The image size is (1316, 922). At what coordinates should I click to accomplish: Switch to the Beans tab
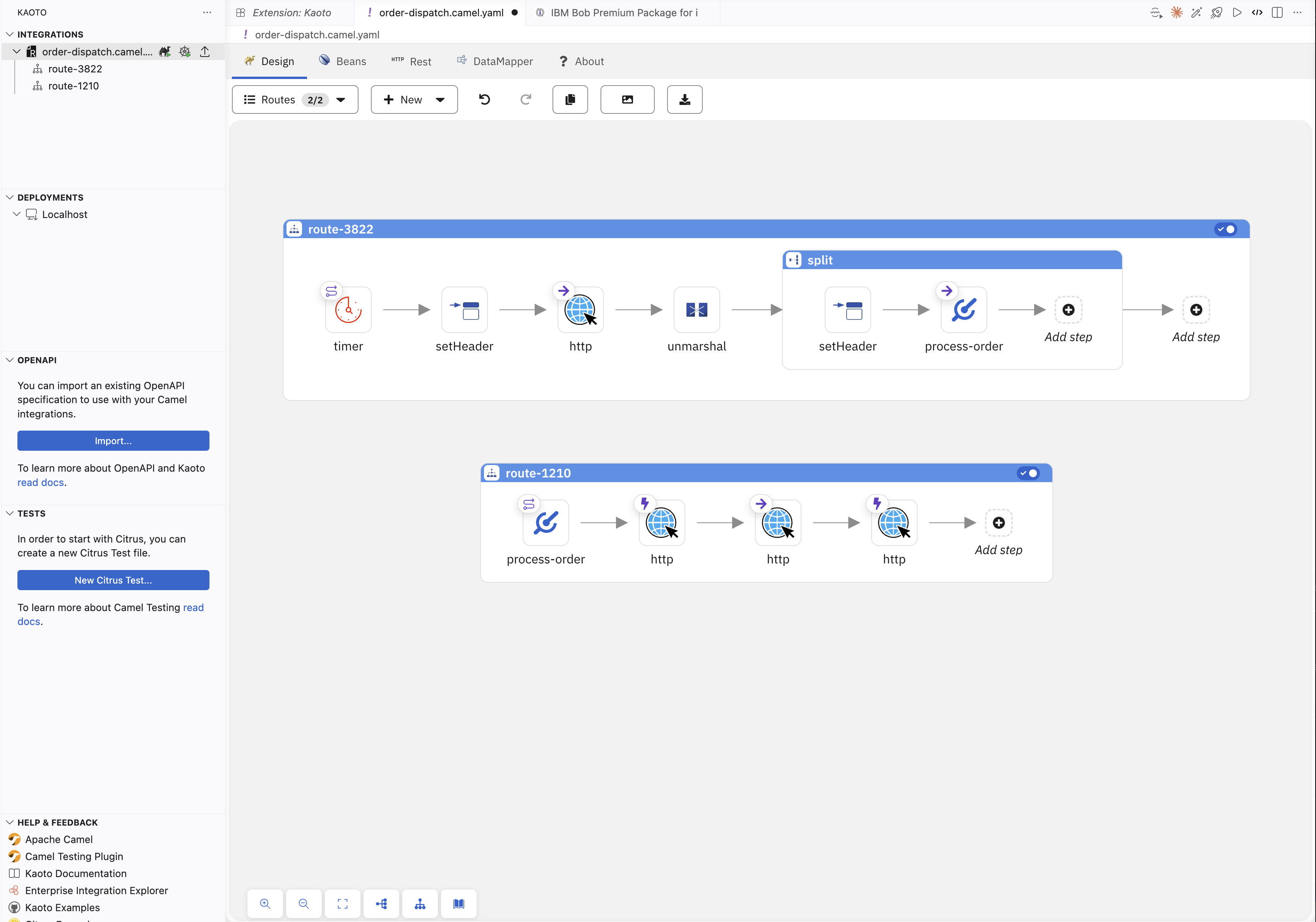(343, 61)
